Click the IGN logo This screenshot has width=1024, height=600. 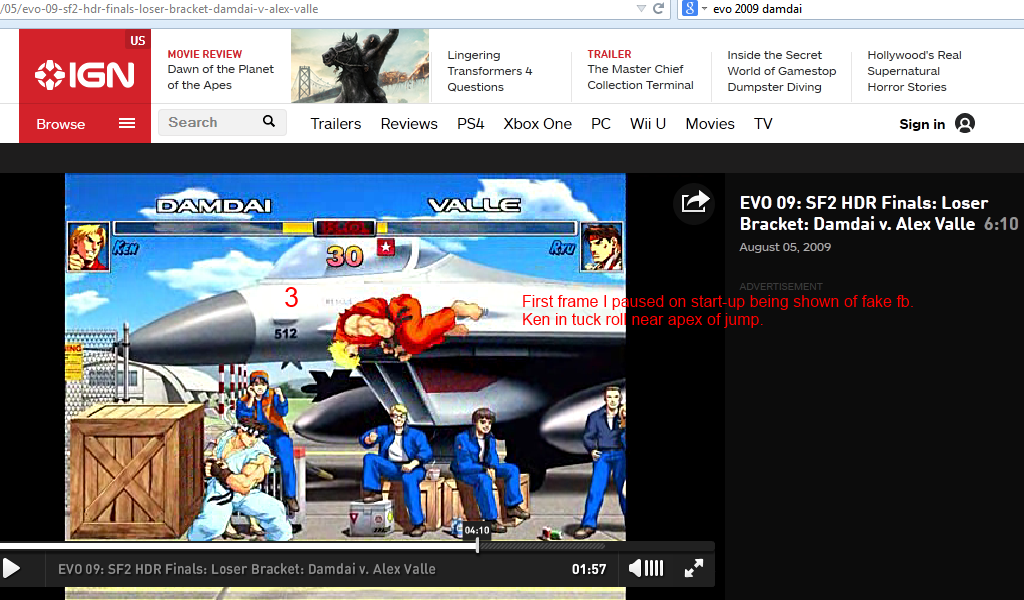point(85,75)
